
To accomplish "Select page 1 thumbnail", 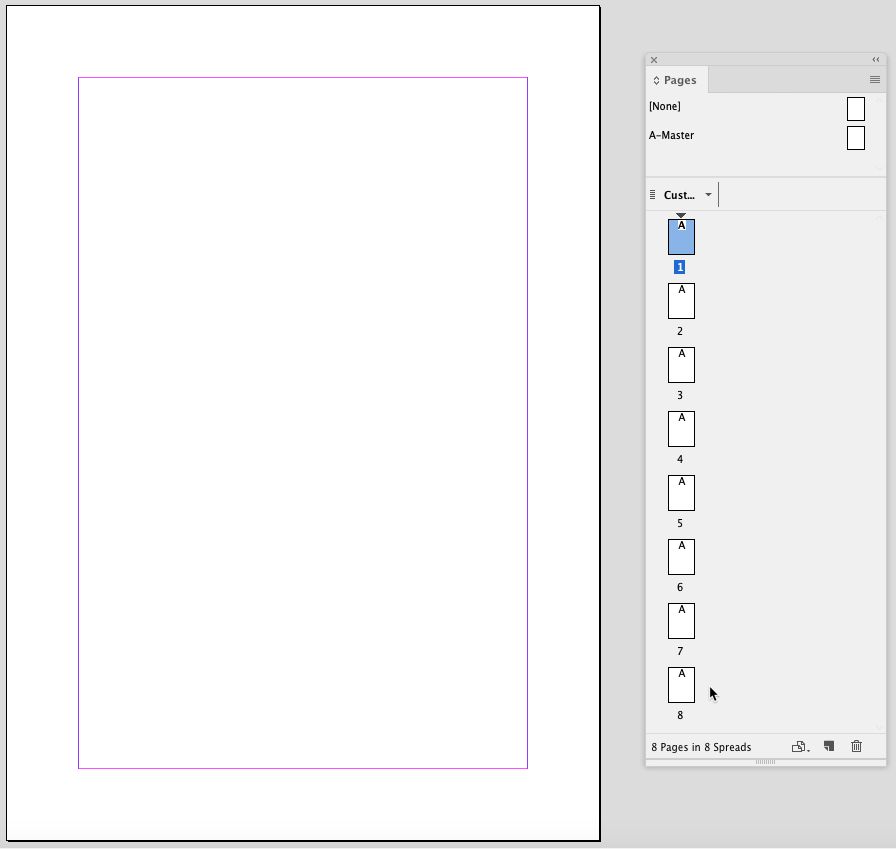I will (681, 237).
